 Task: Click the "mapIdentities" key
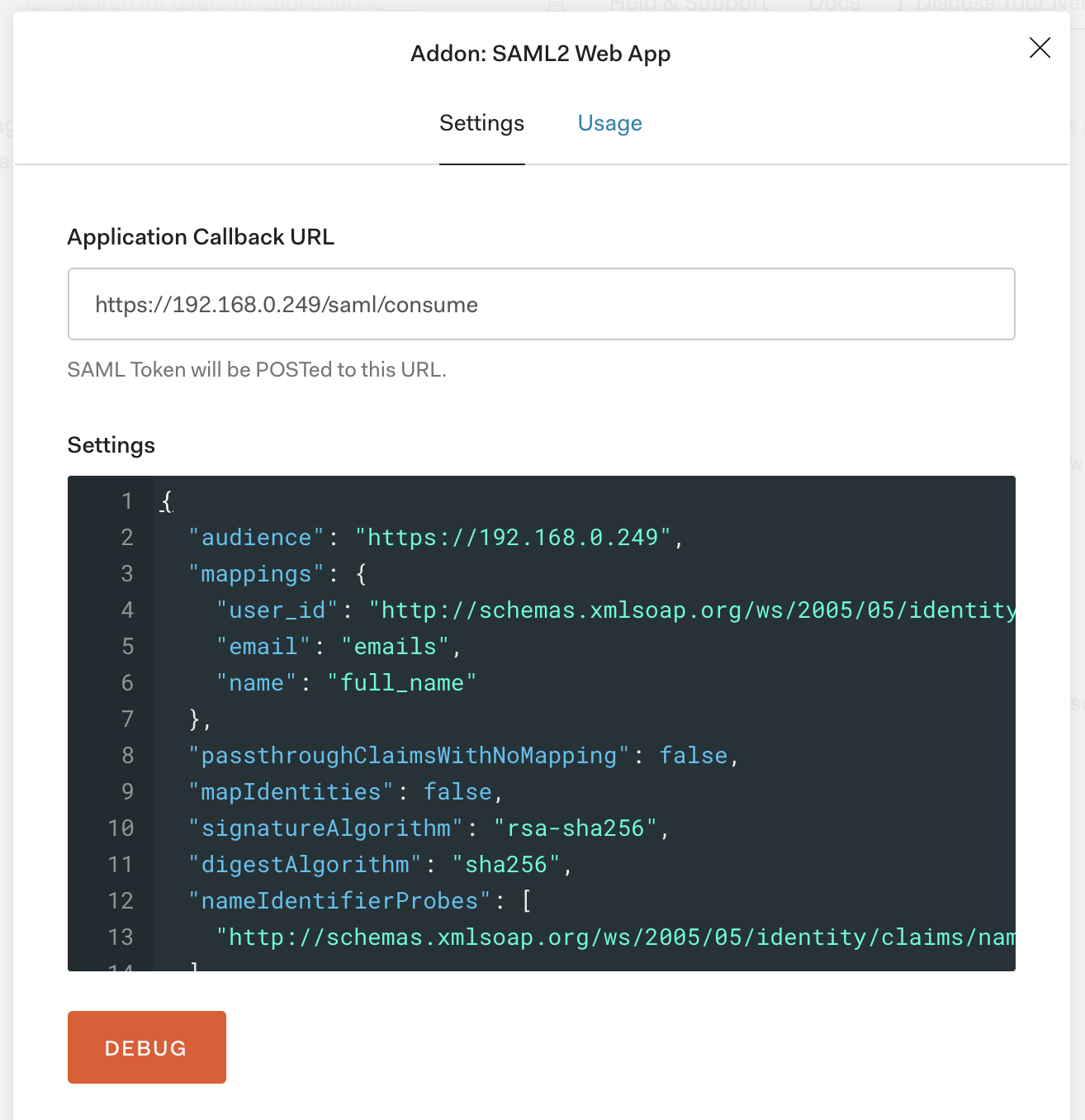click(x=291, y=792)
